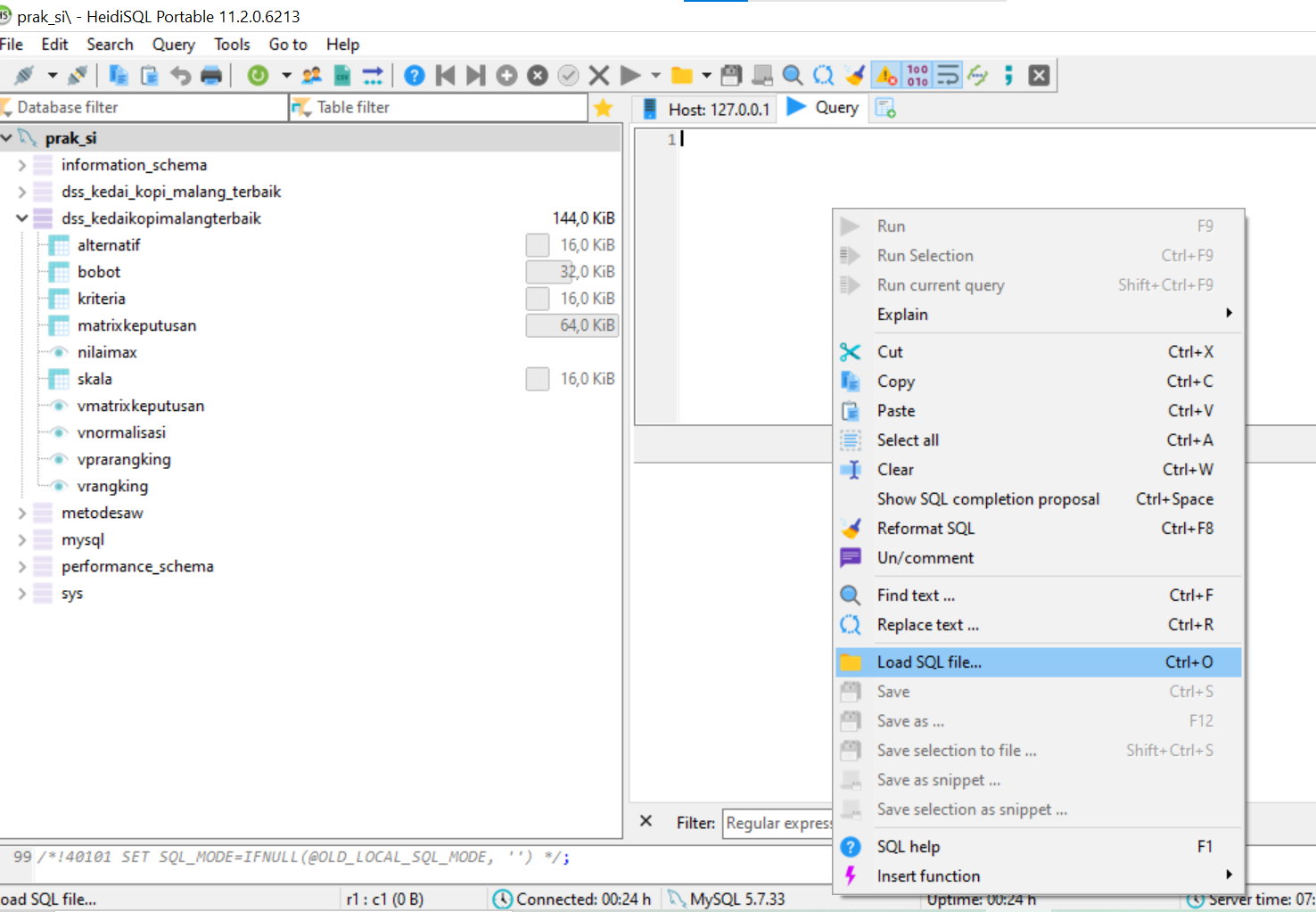Close the filter panel with X
1316x912 pixels.
tap(646, 821)
